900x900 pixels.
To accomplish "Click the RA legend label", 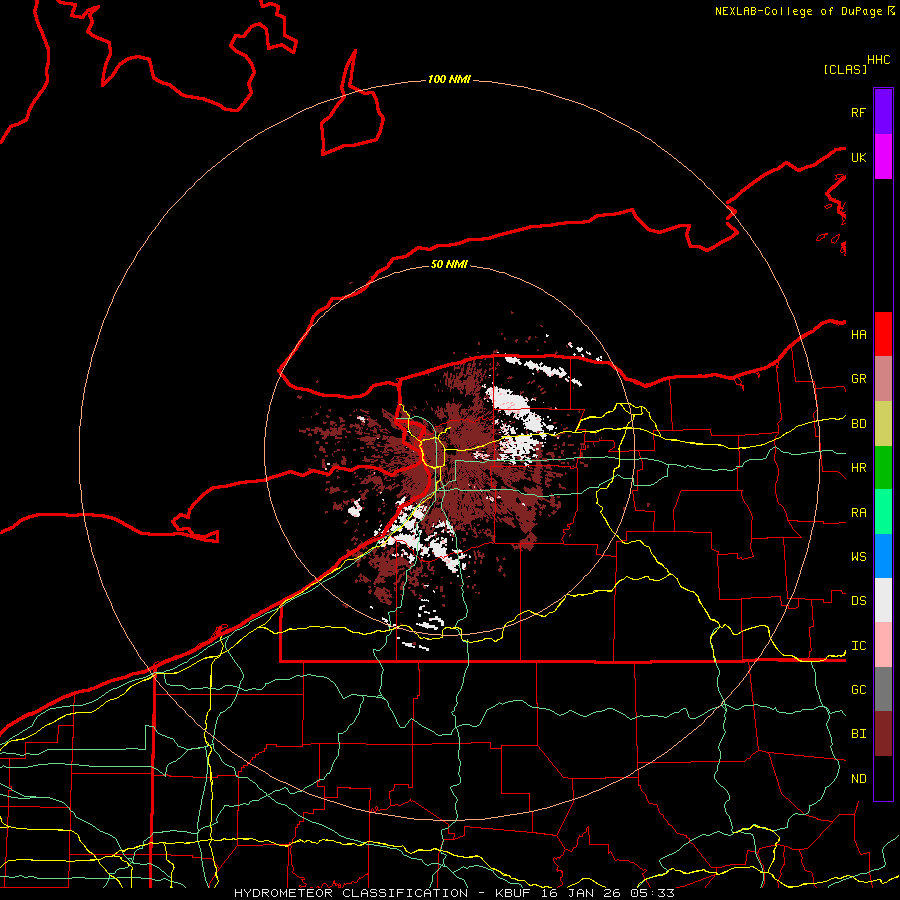I will pyautogui.click(x=858, y=512).
